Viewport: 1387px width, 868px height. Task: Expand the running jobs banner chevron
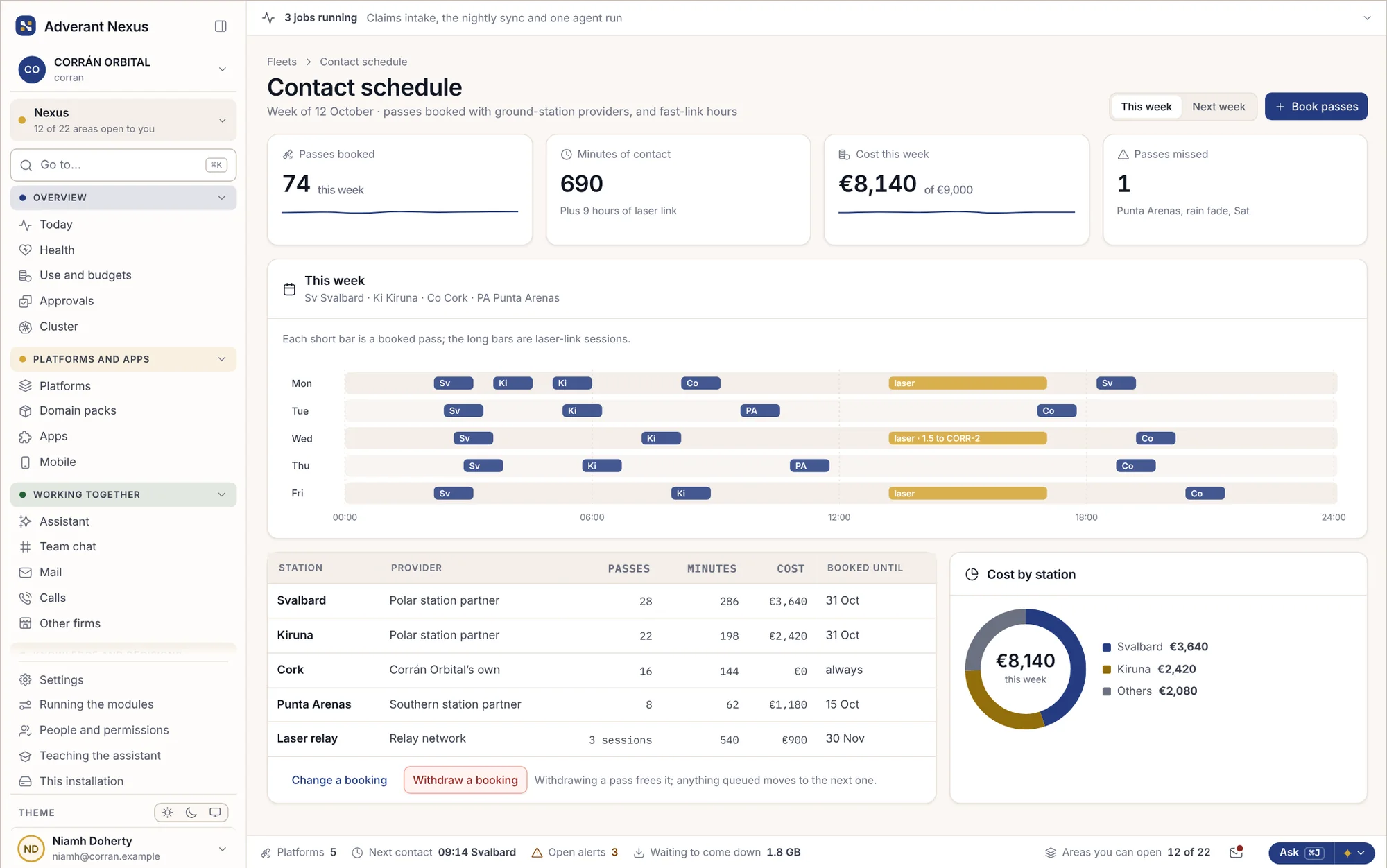(1367, 18)
